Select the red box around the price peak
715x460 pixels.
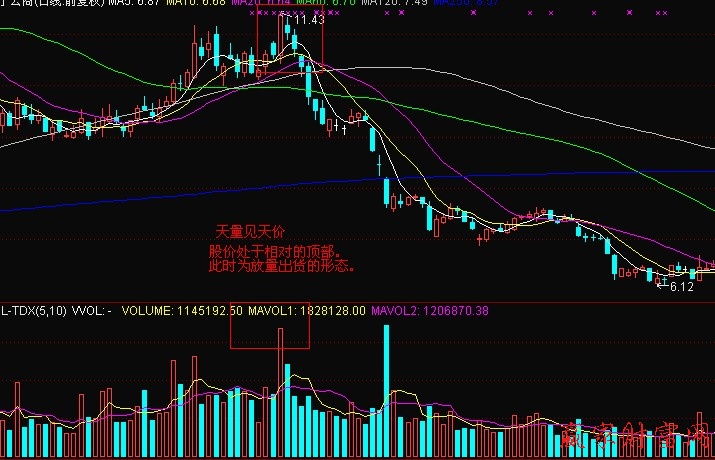click(290, 40)
